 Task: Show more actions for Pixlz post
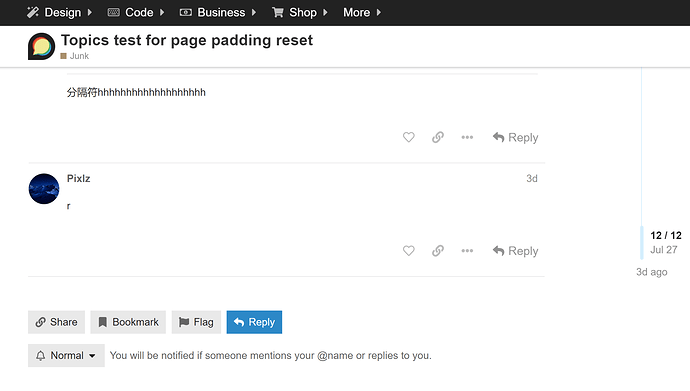point(467,251)
